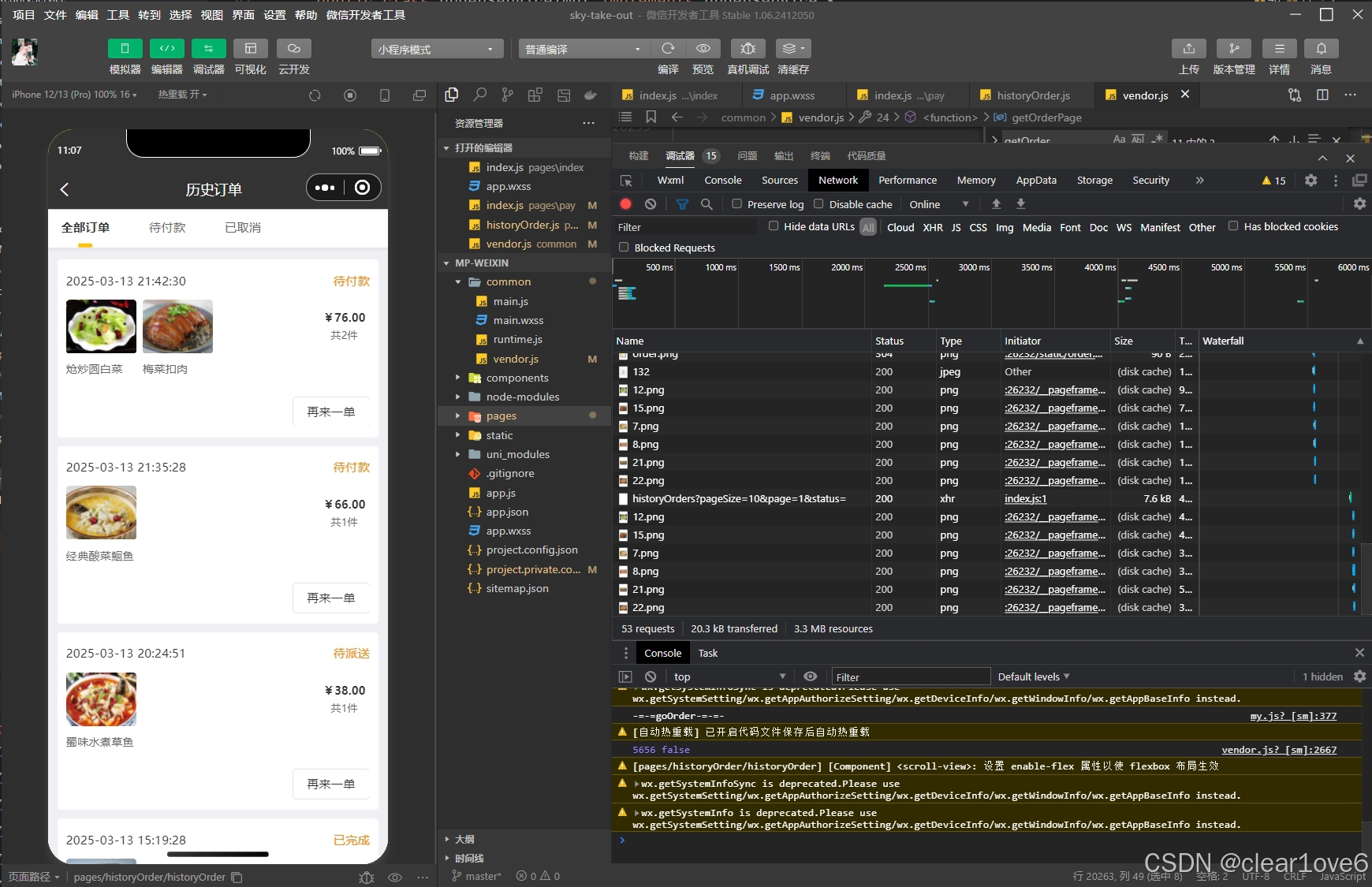Open the visualization (可视化) tool
Viewport: 1372px width, 887px height.
(251, 49)
